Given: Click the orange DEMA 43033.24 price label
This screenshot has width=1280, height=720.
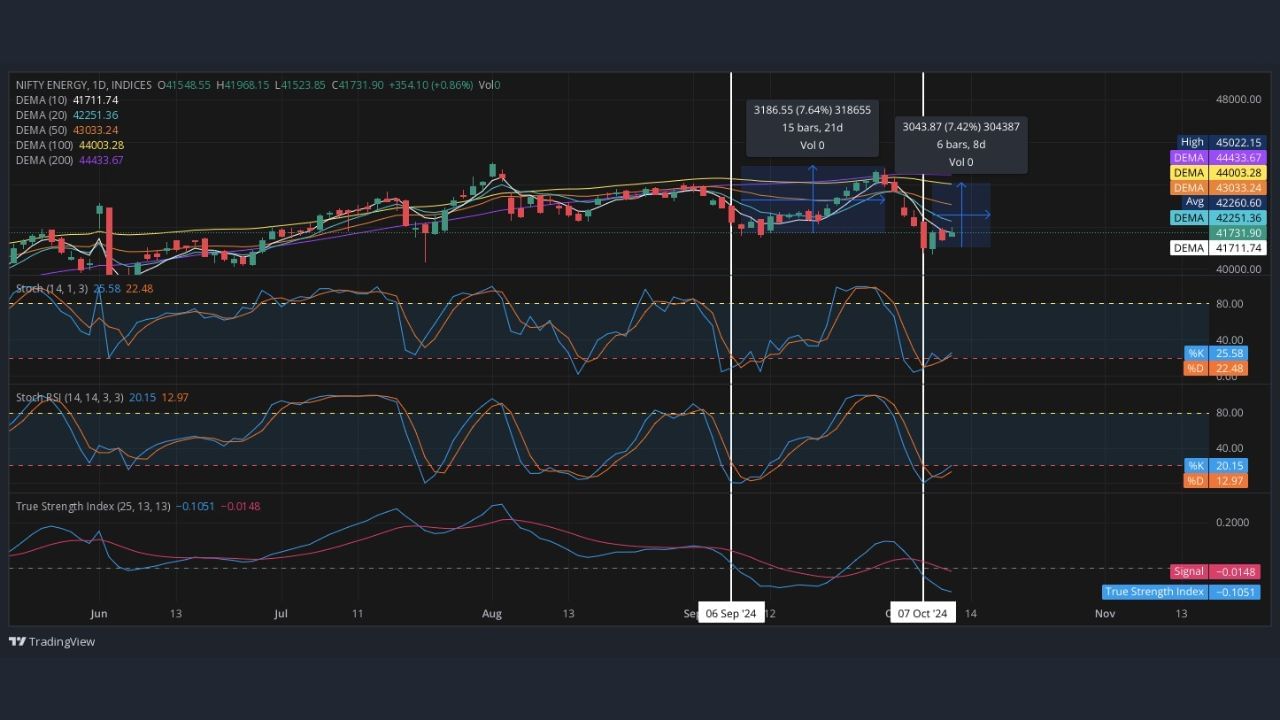Looking at the screenshot, I should [x=1217, y=187].
